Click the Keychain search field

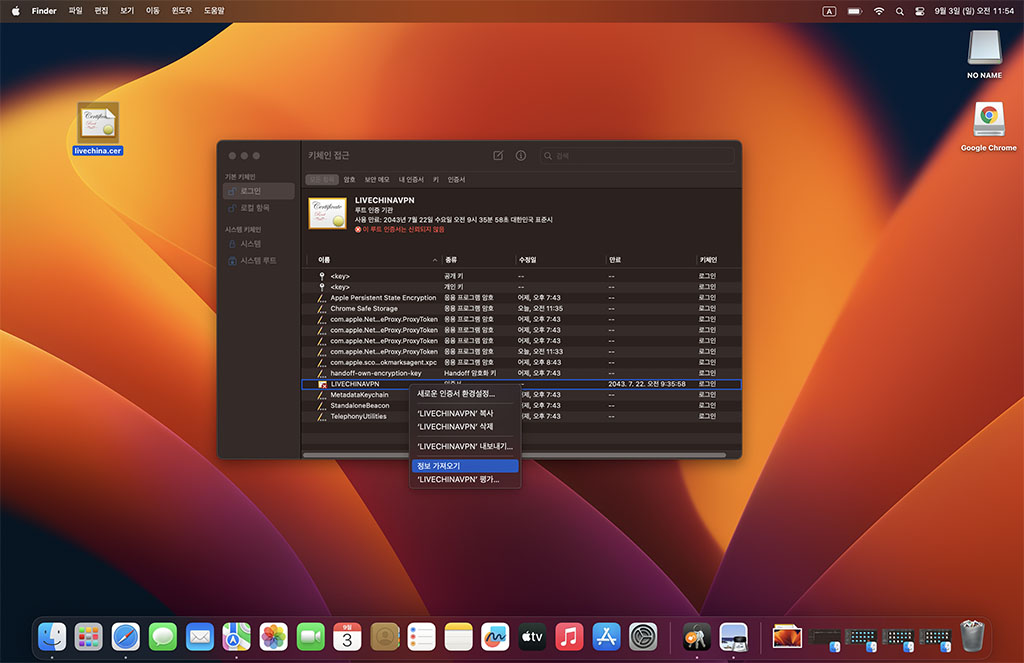click(637, 155)
